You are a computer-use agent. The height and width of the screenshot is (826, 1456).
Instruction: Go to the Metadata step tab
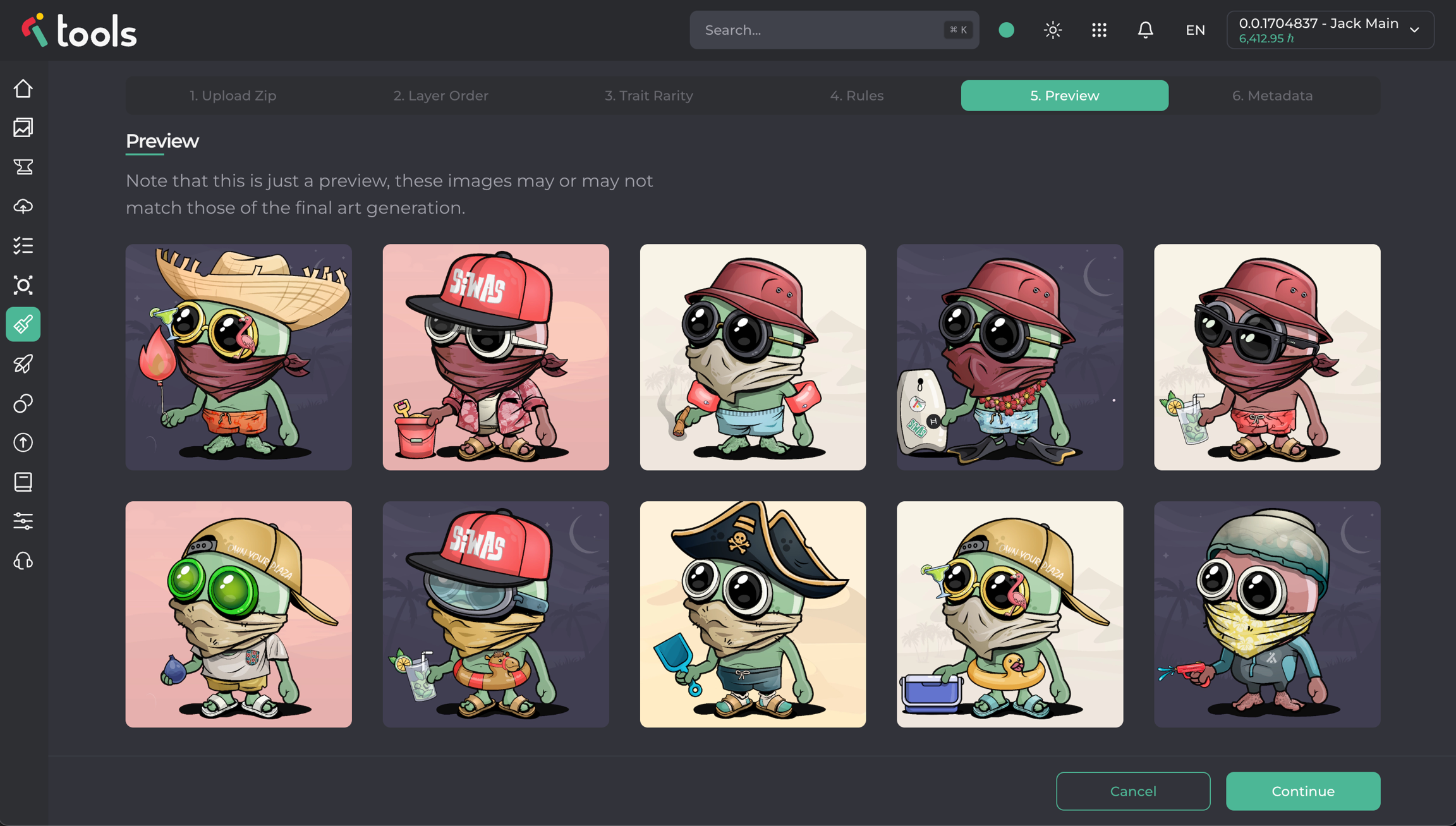tap(1272, 95)
